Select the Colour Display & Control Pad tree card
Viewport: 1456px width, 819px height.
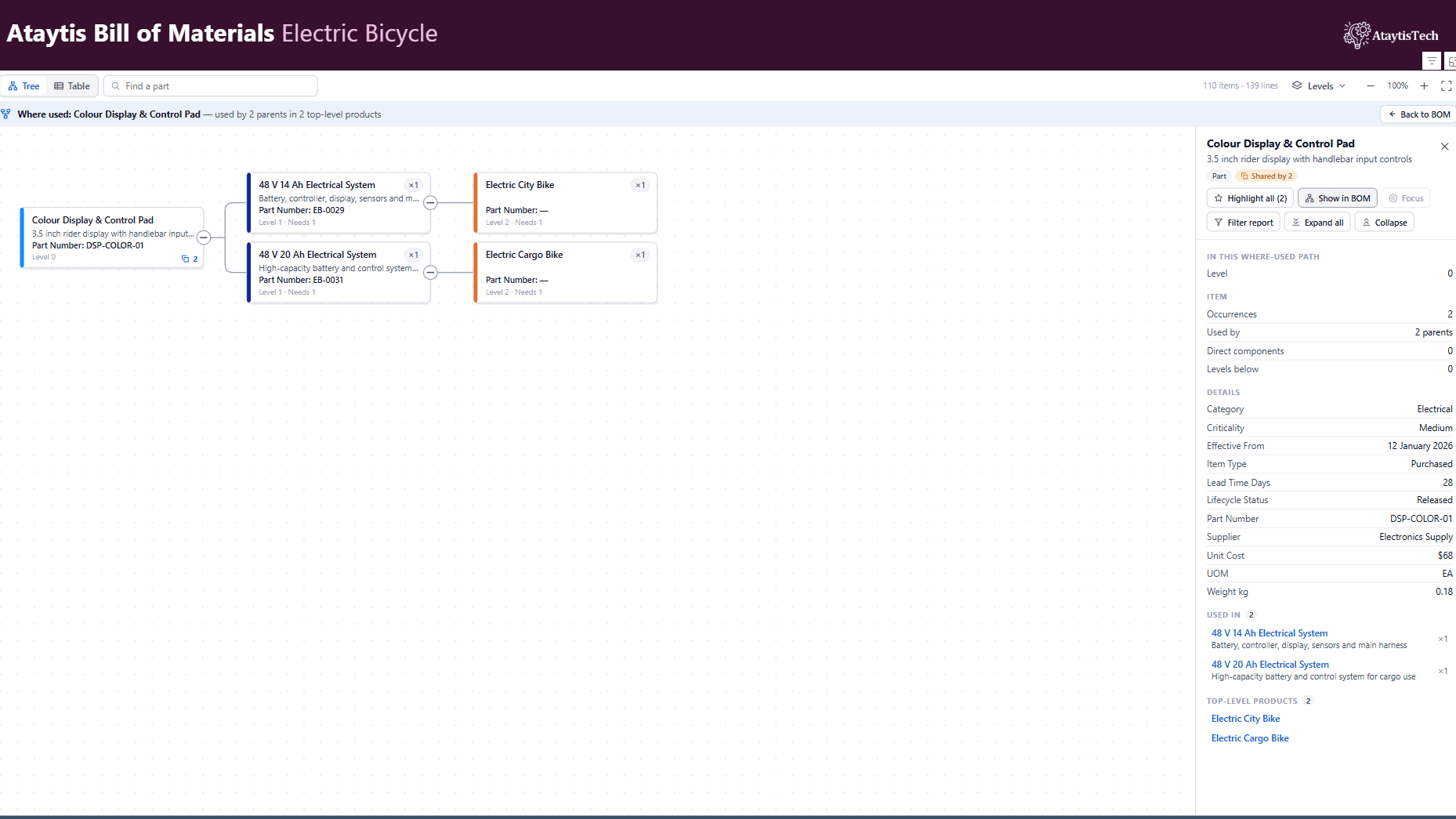[112, 237]
